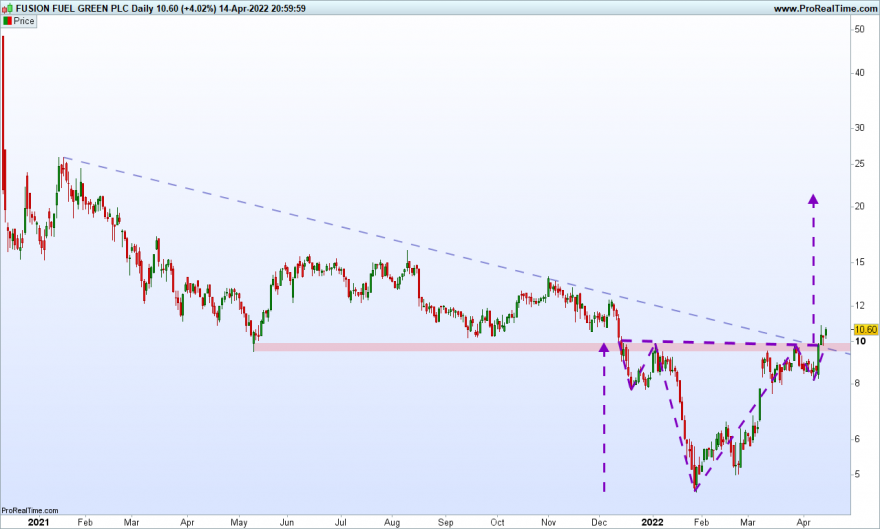
Task: Click the 50 price axis label
Action: [859, 29]
